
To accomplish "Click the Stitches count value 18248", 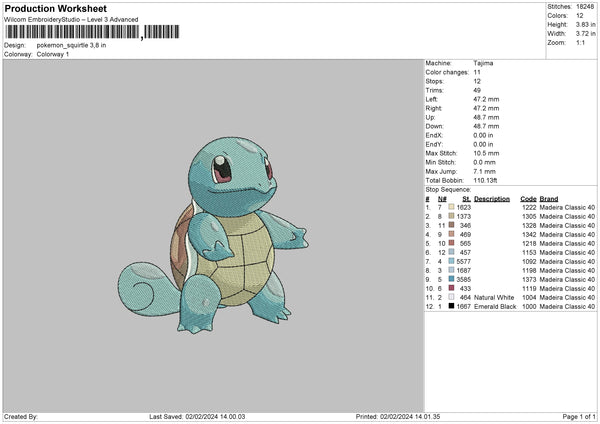I will click(585, 8).
